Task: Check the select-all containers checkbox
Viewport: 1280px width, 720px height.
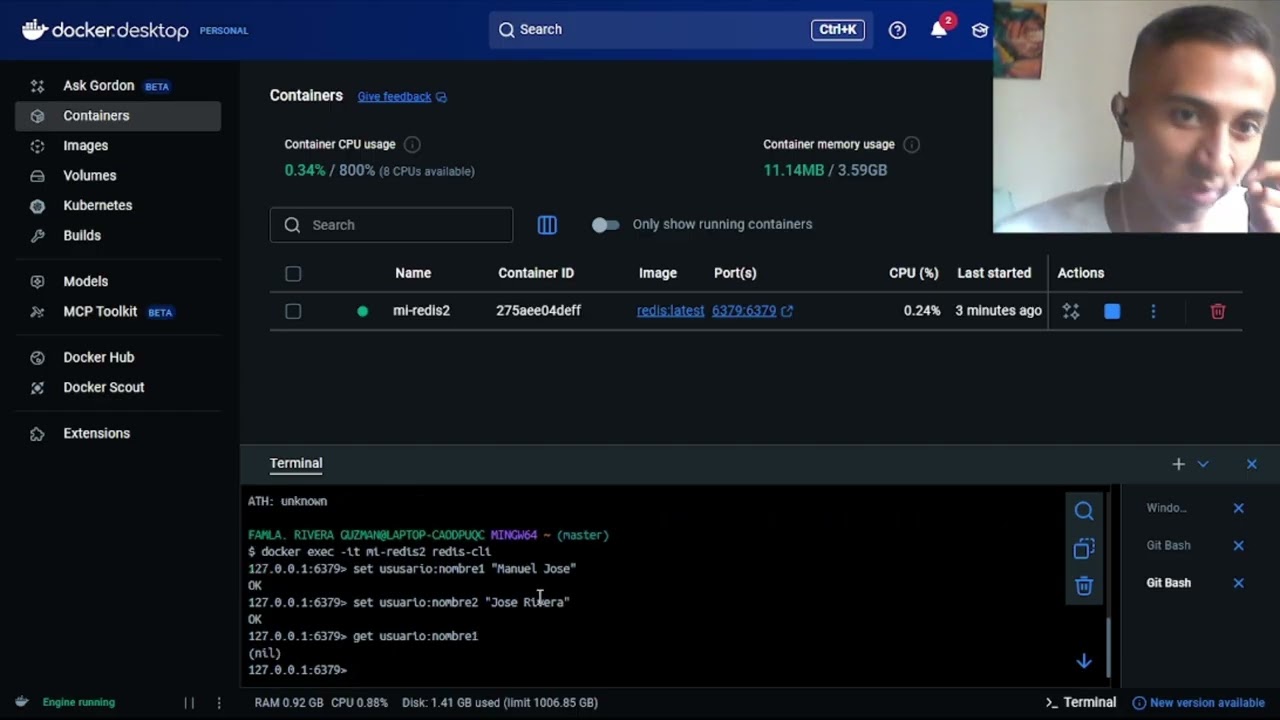Action: (x=293, y=274)
